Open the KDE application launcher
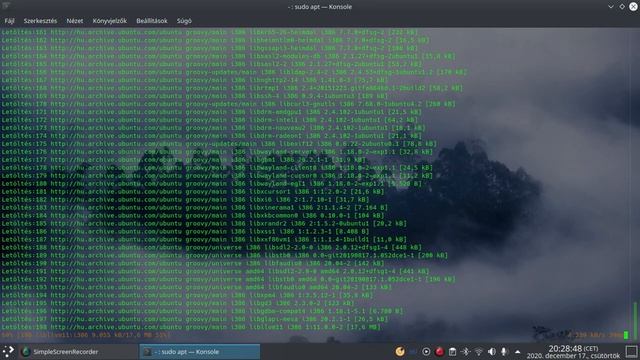 tap(8, 351)
